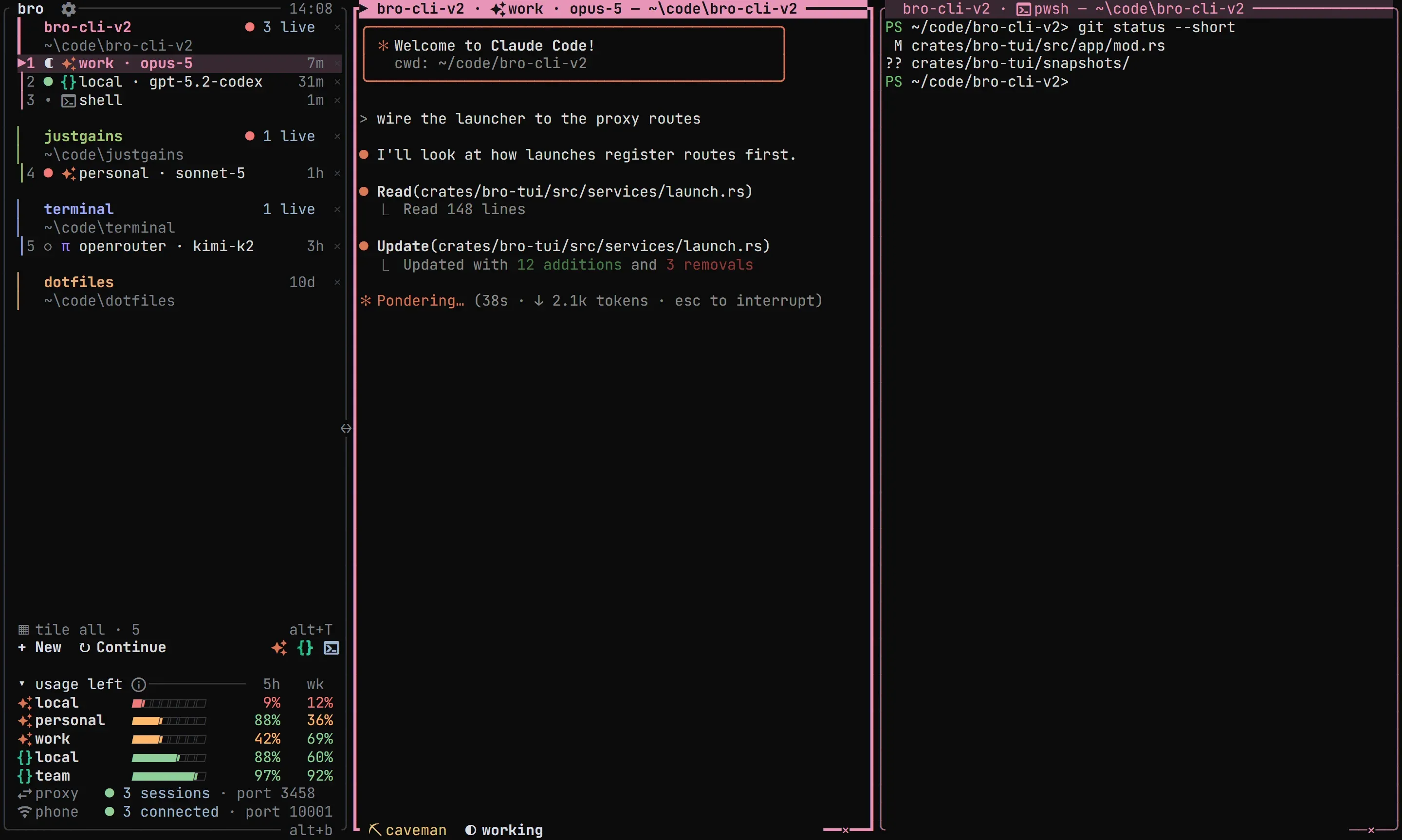Launch a new shell via terminal icon
The image size is (1402, 840).
pos(332,648)
